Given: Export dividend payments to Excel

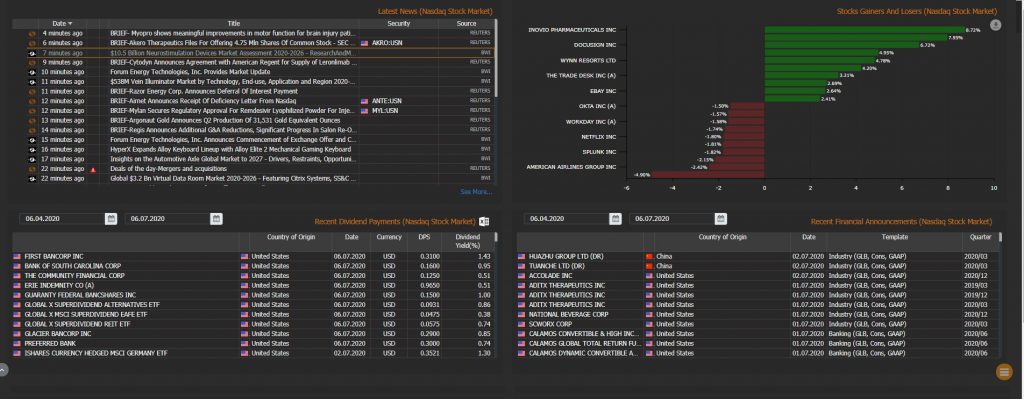Looking at the screenshot, I should 484,222.
